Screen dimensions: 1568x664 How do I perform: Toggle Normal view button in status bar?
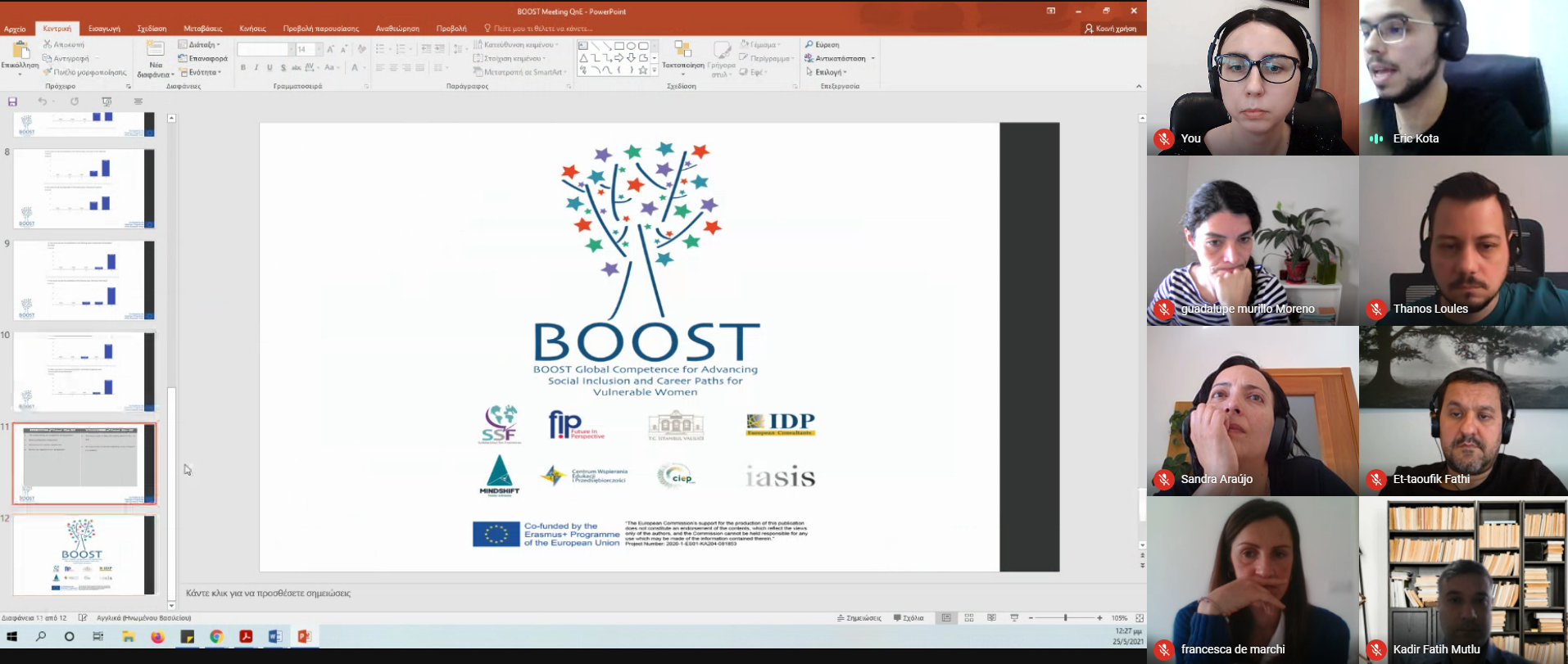pos(946,618)
